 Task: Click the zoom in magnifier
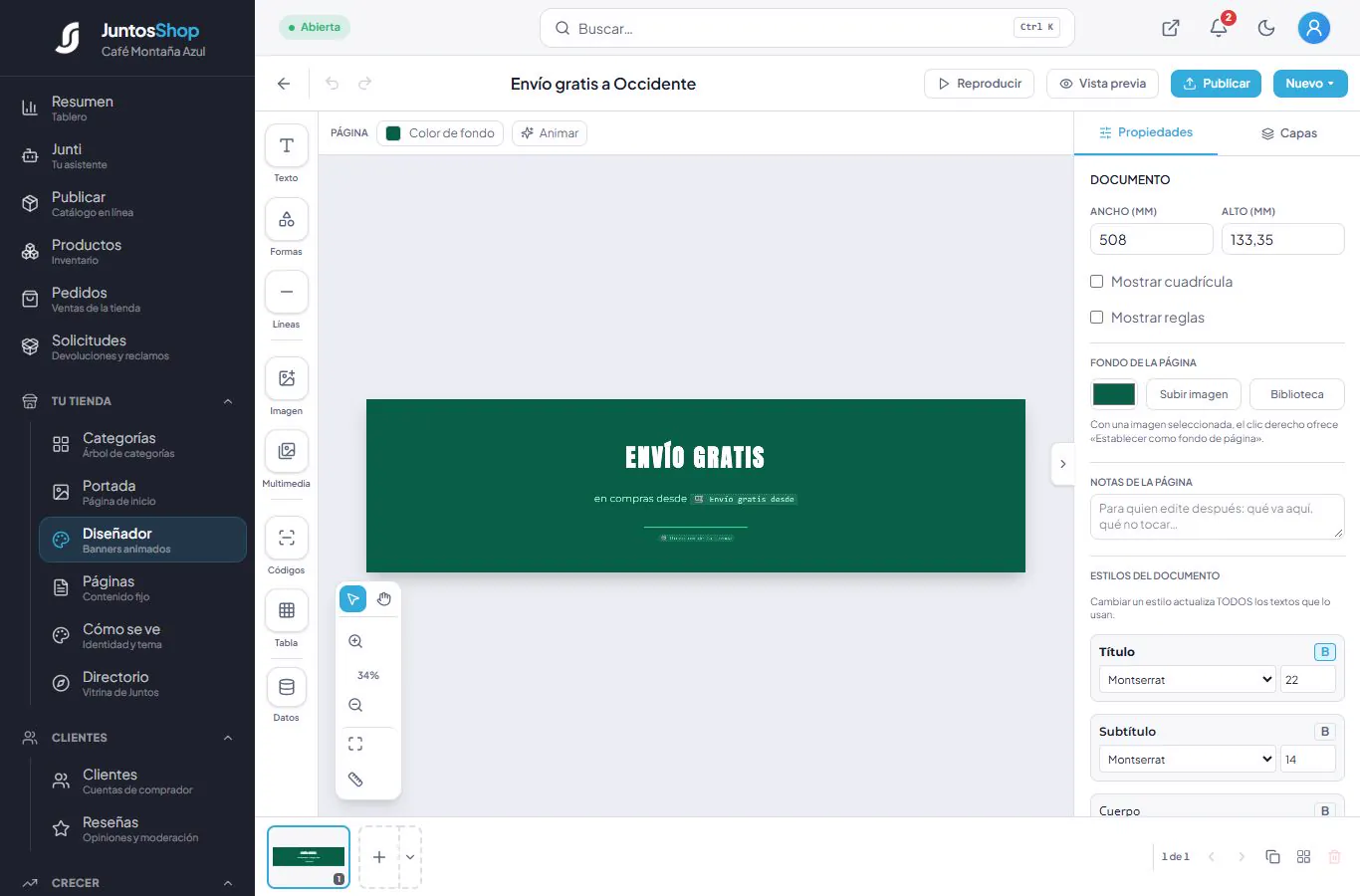click(x=355, y=642)
